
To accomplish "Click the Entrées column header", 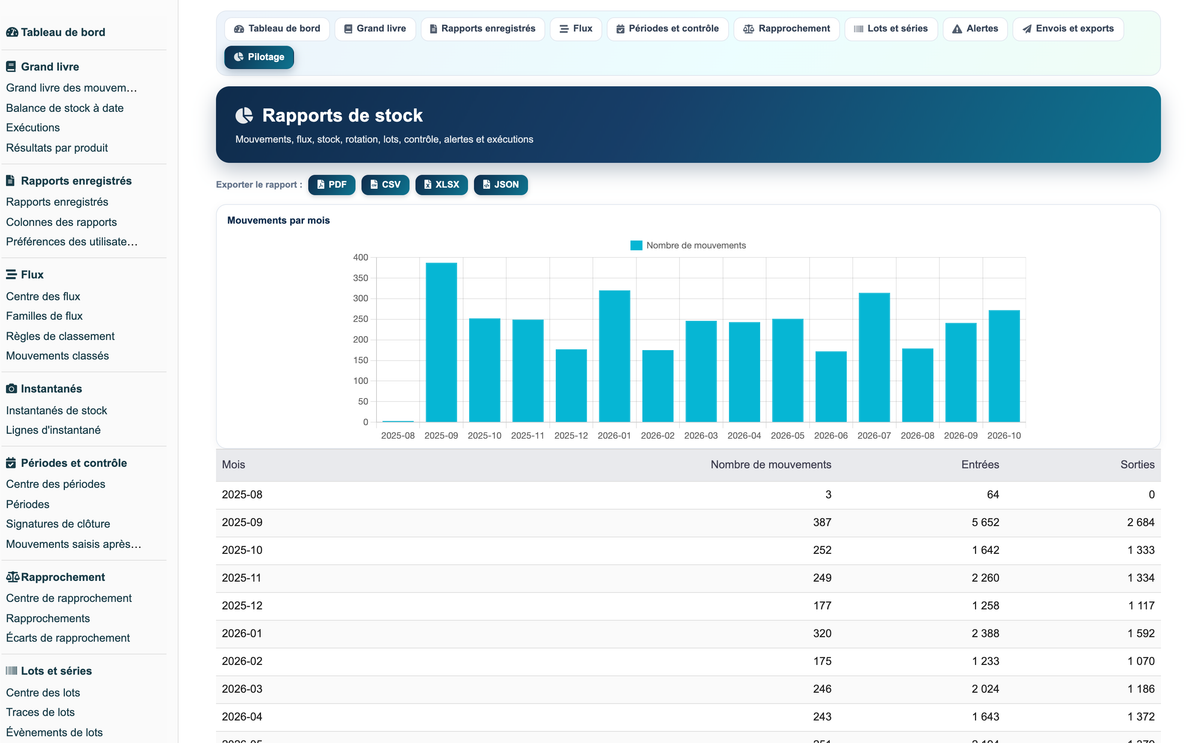I will (x=980, y=465).
